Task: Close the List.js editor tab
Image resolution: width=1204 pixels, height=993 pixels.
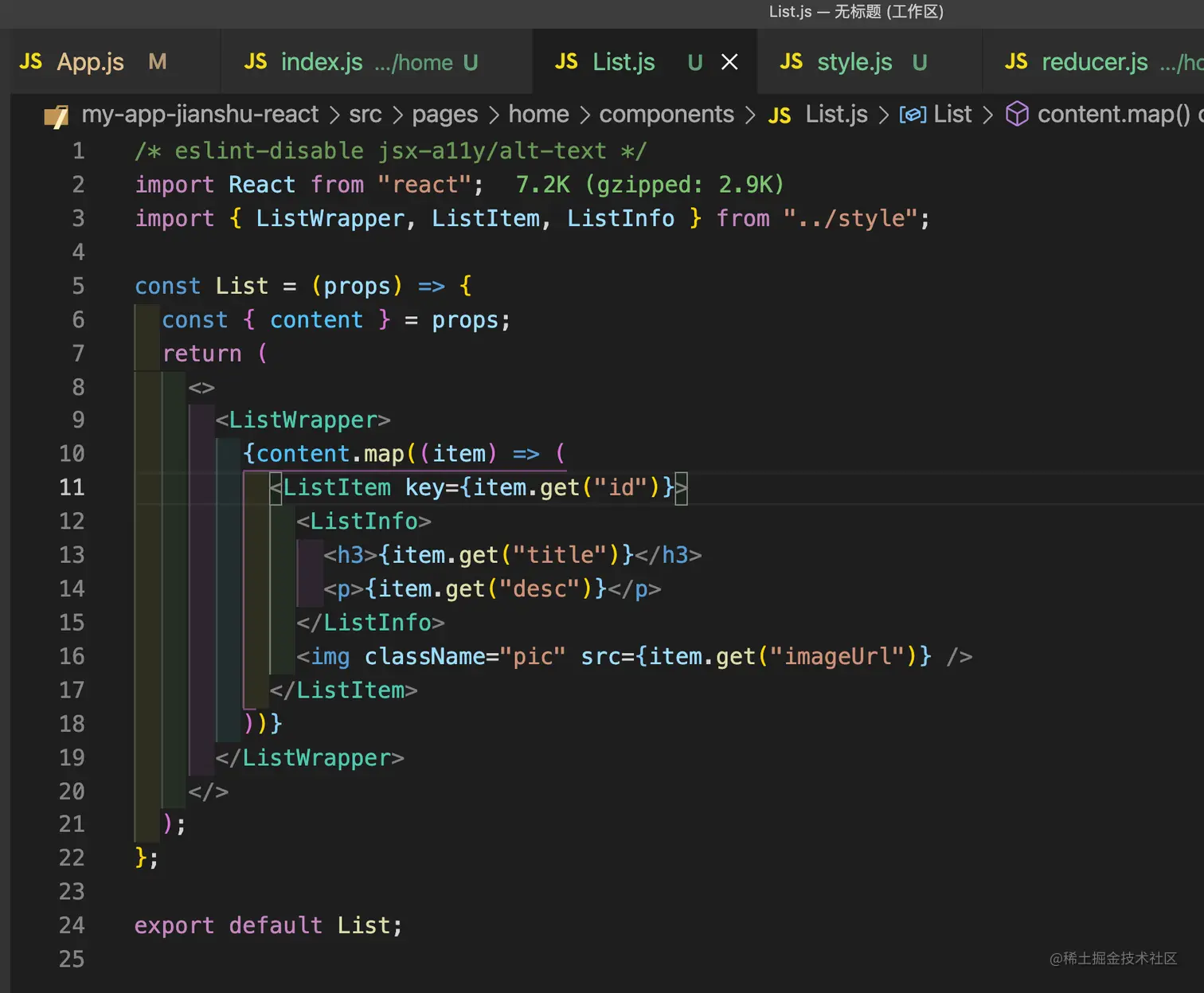Action: tap(729, 62)
